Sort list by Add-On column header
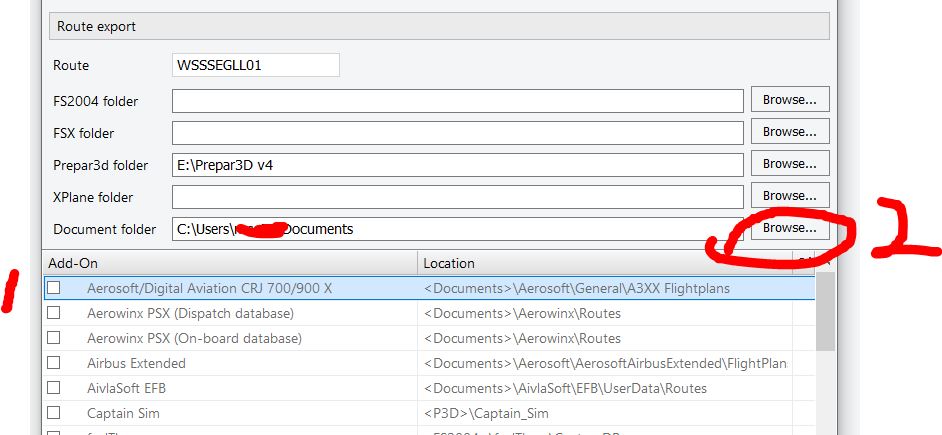This screenshot has height=435, width=942. tap(230, 263)
